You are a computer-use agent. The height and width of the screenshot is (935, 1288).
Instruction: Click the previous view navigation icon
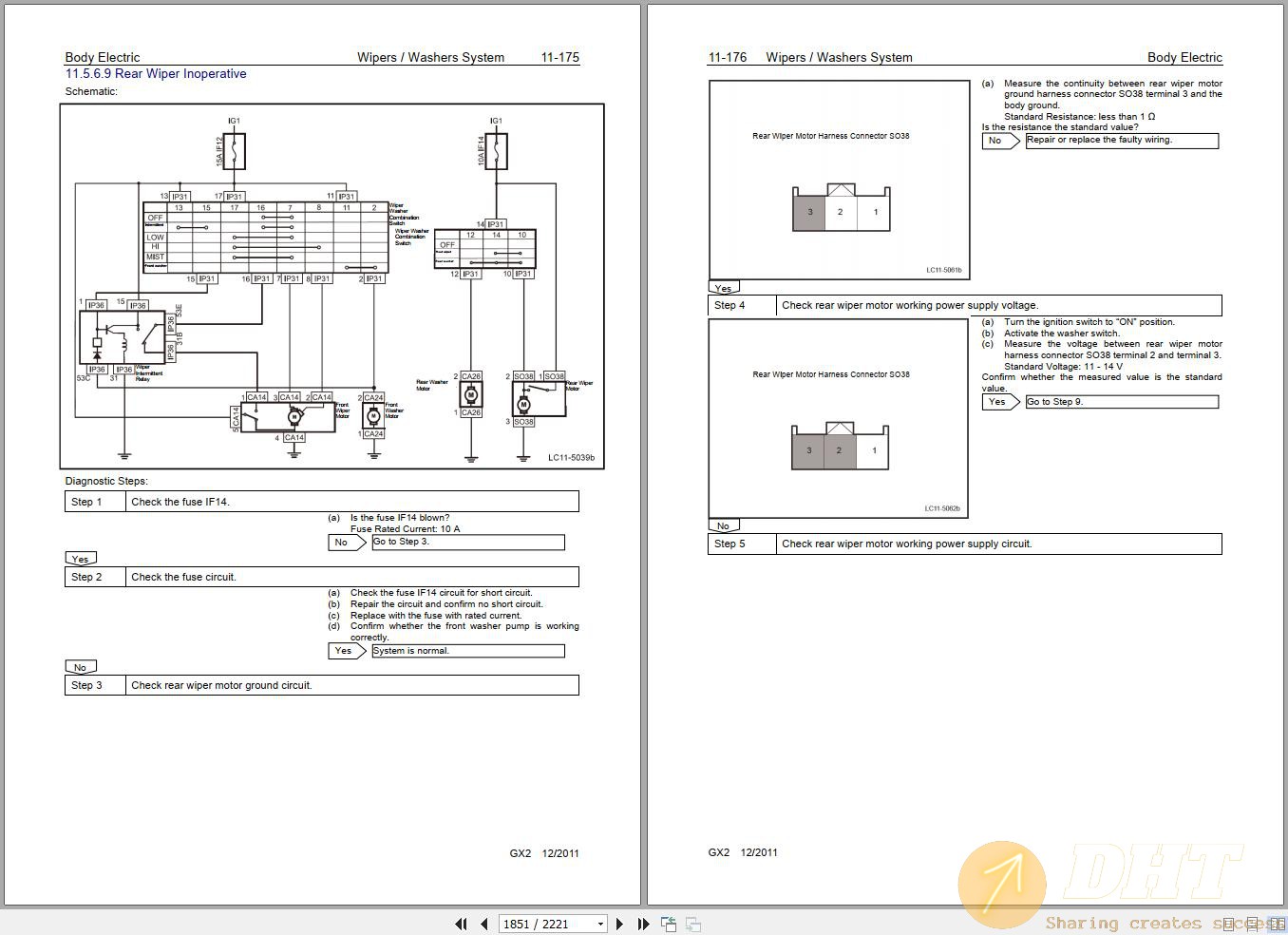coord(669,924)
